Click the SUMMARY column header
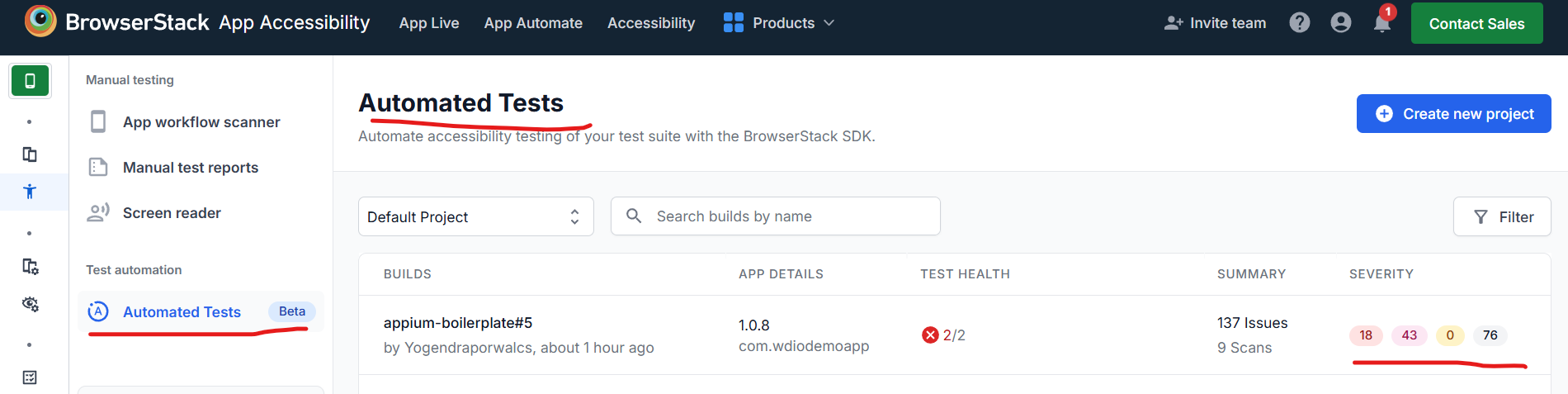The image size is (1568, 394). pyautogui.click(x=1251, y=274)
